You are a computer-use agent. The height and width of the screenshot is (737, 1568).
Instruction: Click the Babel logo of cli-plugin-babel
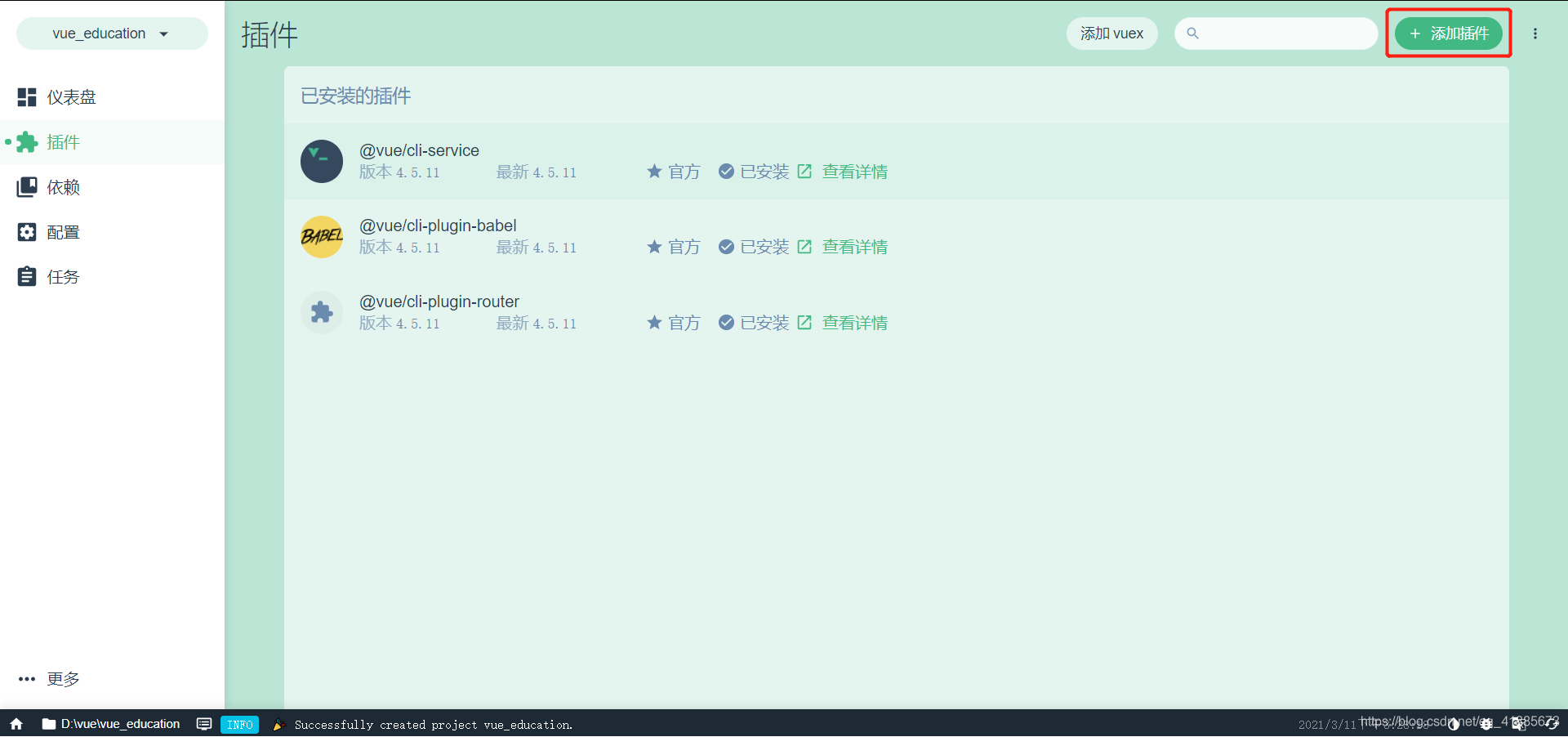[x=322, y=237]
